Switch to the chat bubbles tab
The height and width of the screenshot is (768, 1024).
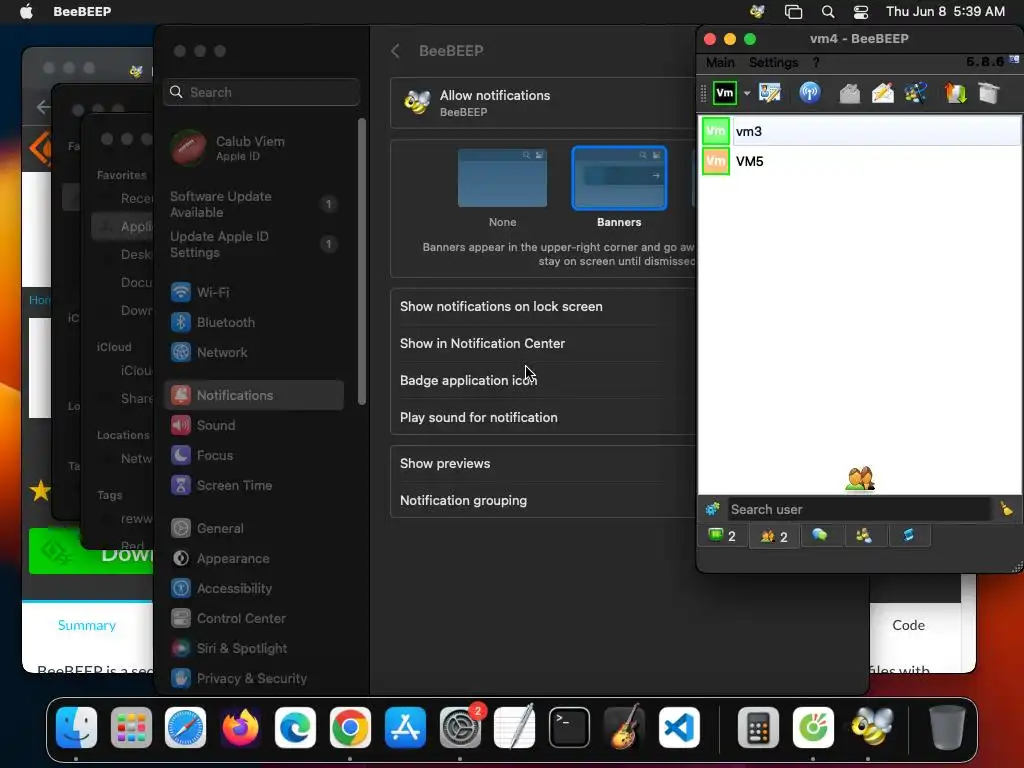click(x=820, y=536)
